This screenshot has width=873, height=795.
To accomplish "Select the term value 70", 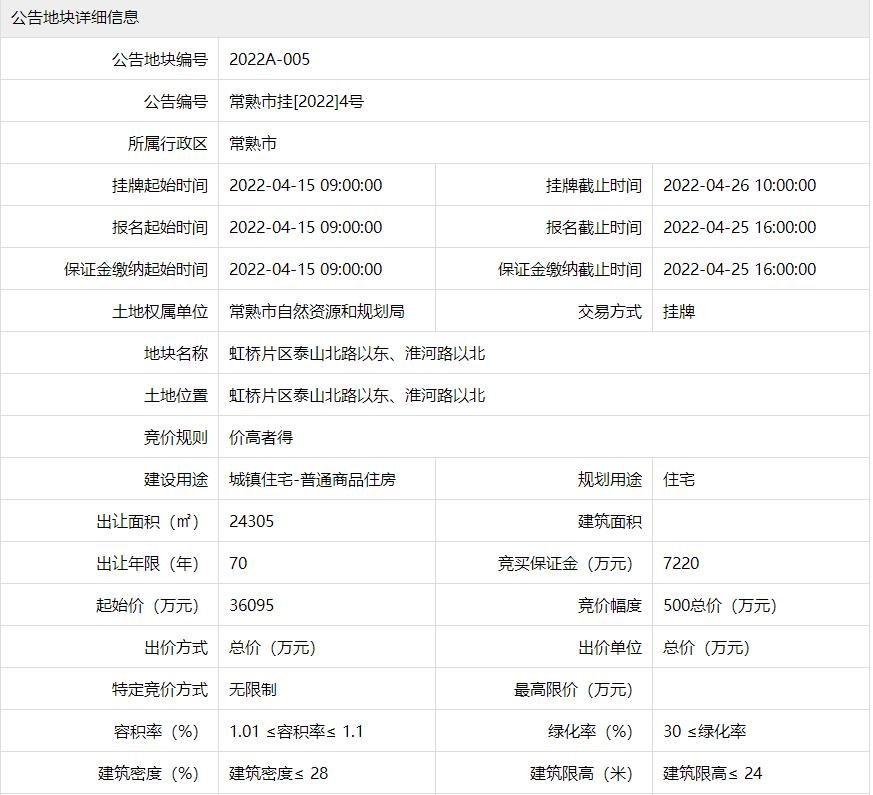I will [x=238, y=563].
